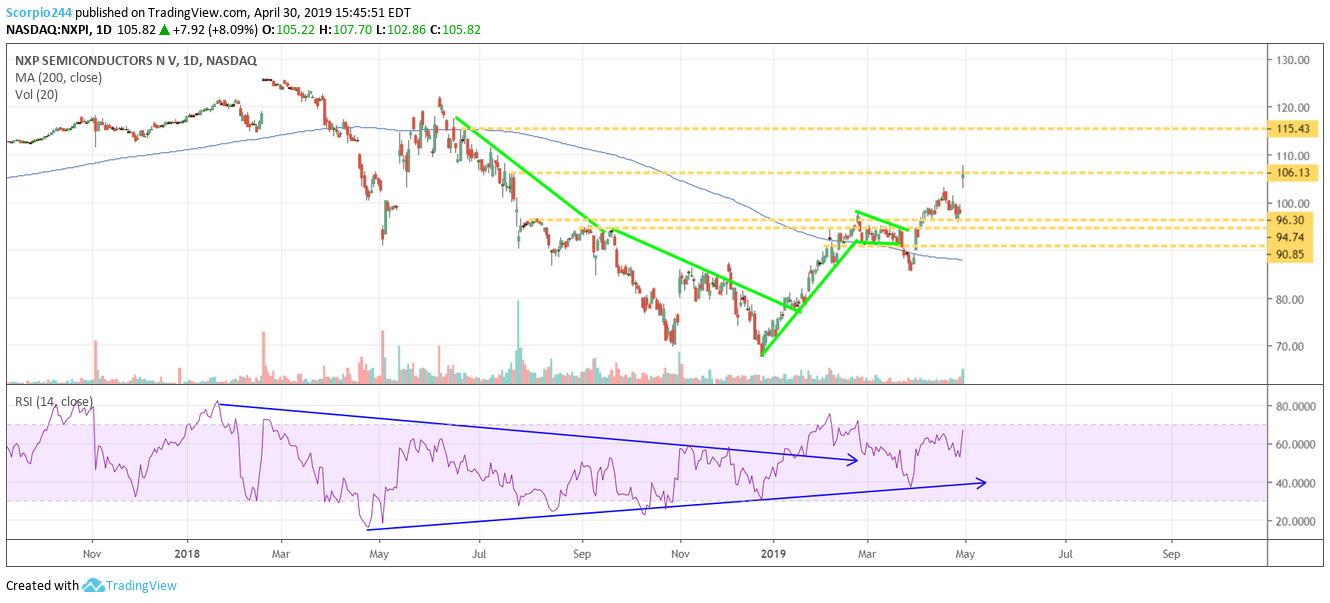Click the Vol (20) indicator label
Image resolution: width=1330 pixels, height=603 pixels.
[x=35, y=93]
